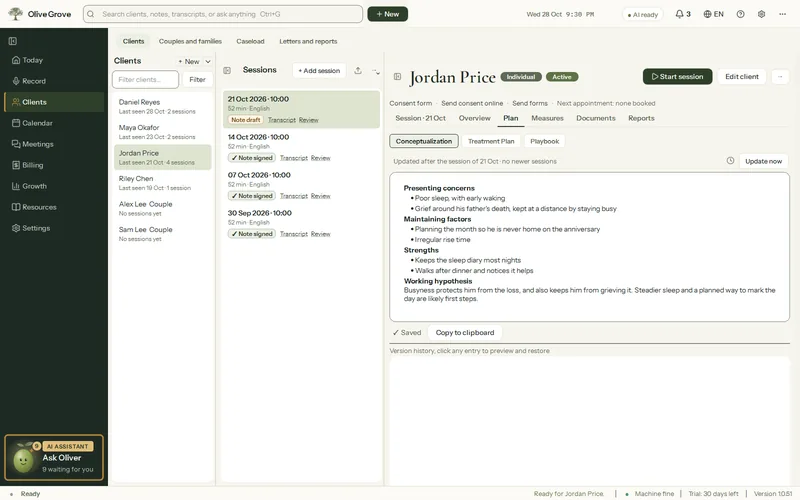The image size is (800, 500).
Task: Switch to Caseload tab
Action: (x=250, y=41)
